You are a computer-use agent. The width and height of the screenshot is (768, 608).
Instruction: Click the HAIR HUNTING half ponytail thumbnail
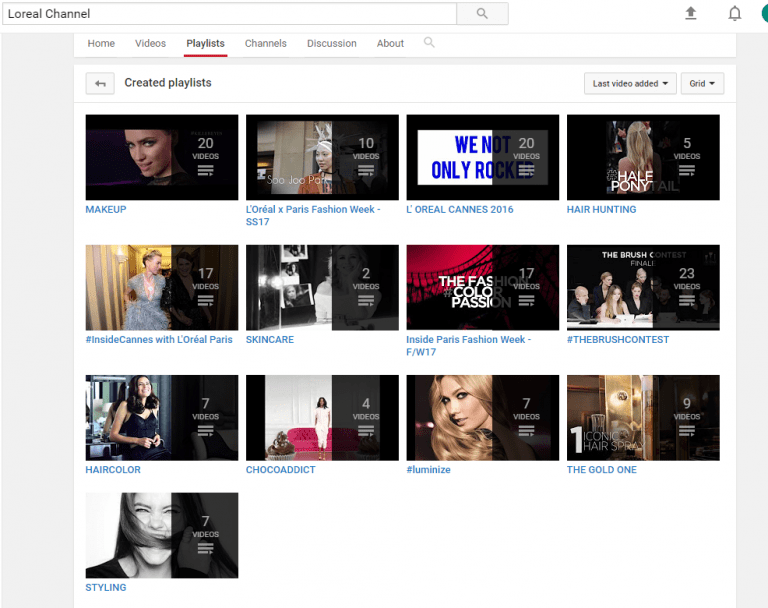tap(643, 157)
